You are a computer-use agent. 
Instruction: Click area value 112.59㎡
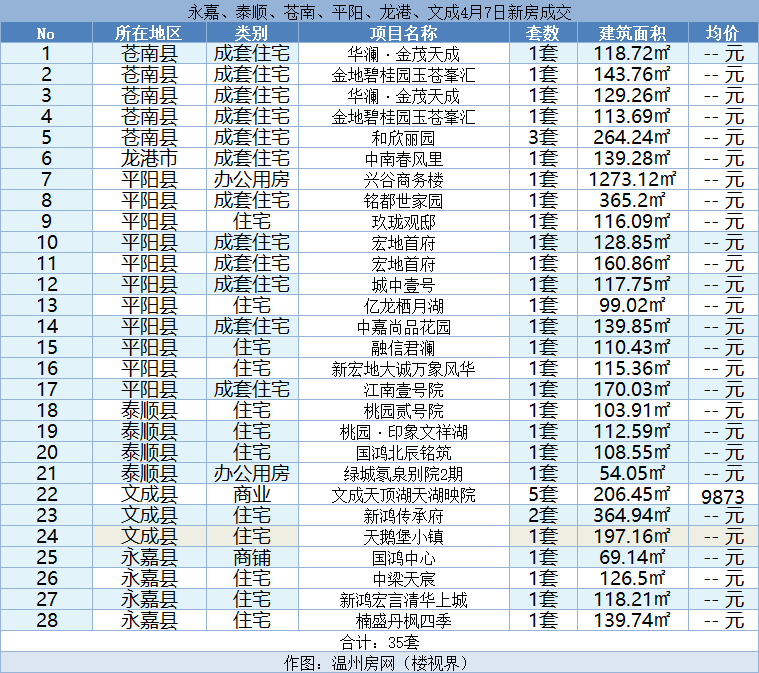(x=632, y=431)
